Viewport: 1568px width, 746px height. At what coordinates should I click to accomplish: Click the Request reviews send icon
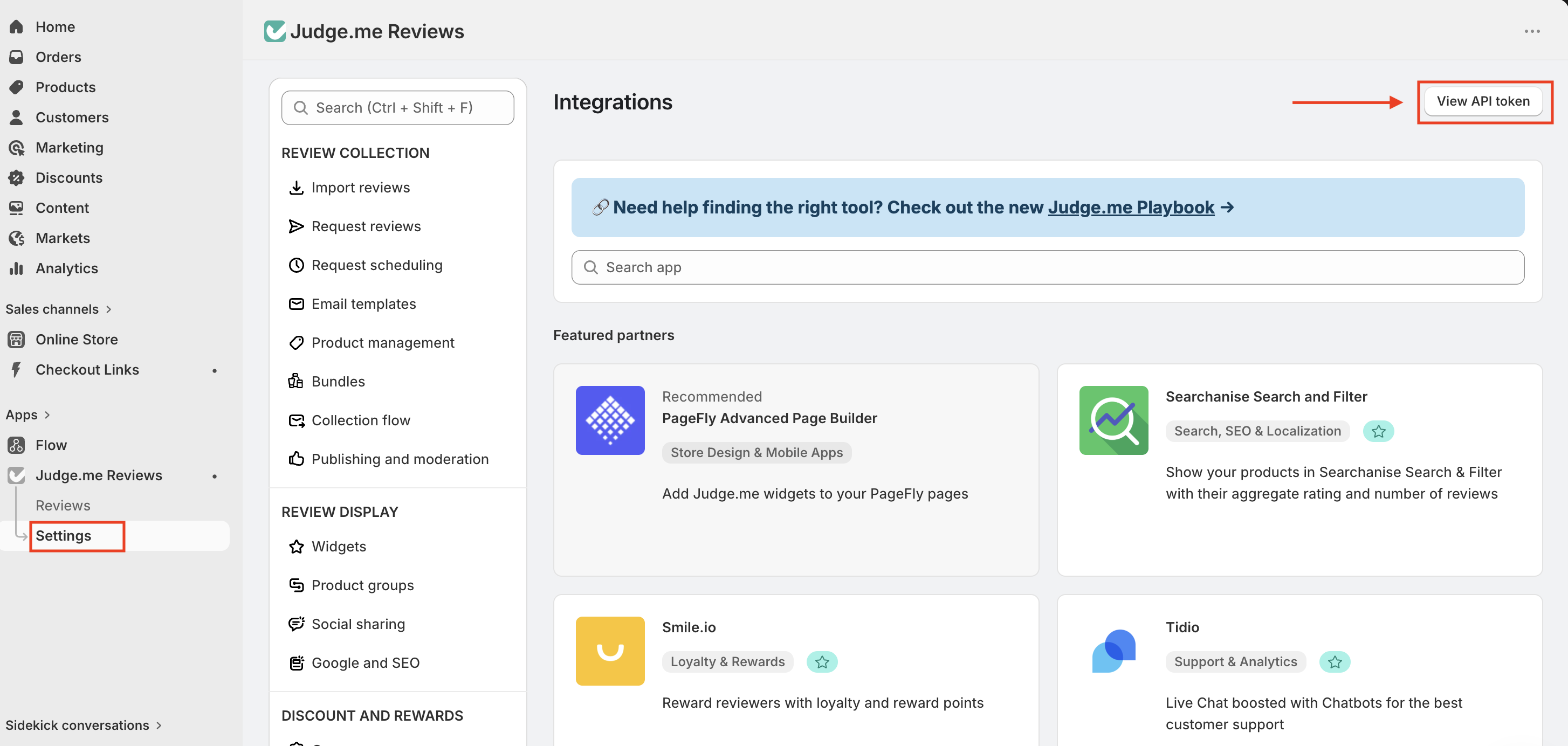(297, 226)
